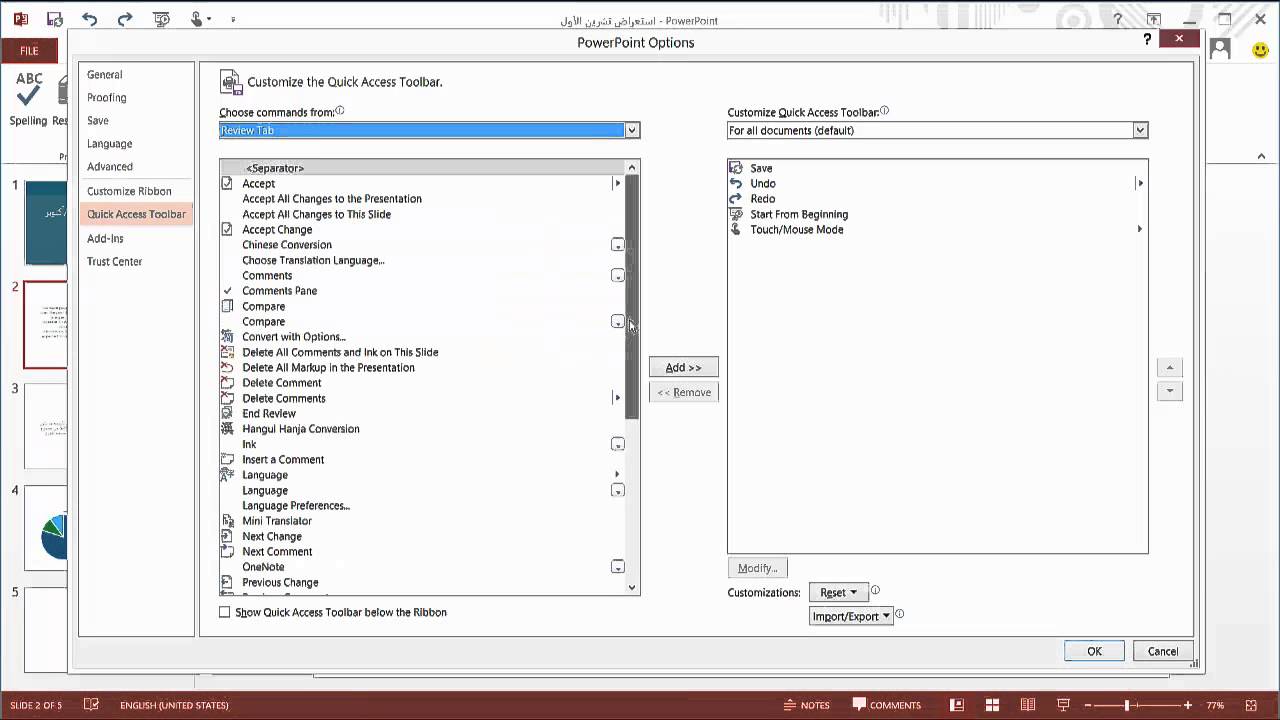The height and width of the screenshot is (720, 1280).
Task: Click the dialog Help question mark button
Action: click(x=1147, y=39)
